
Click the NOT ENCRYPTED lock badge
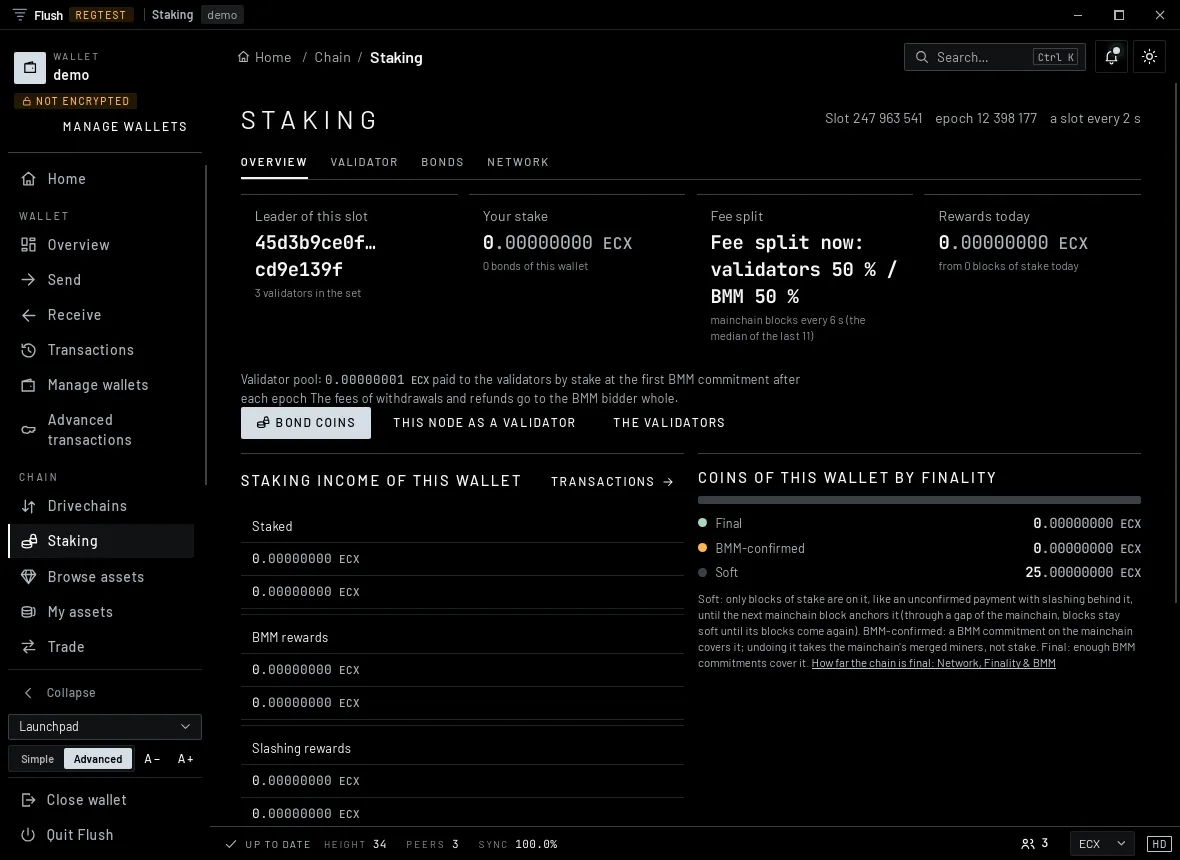coord(75,101)
